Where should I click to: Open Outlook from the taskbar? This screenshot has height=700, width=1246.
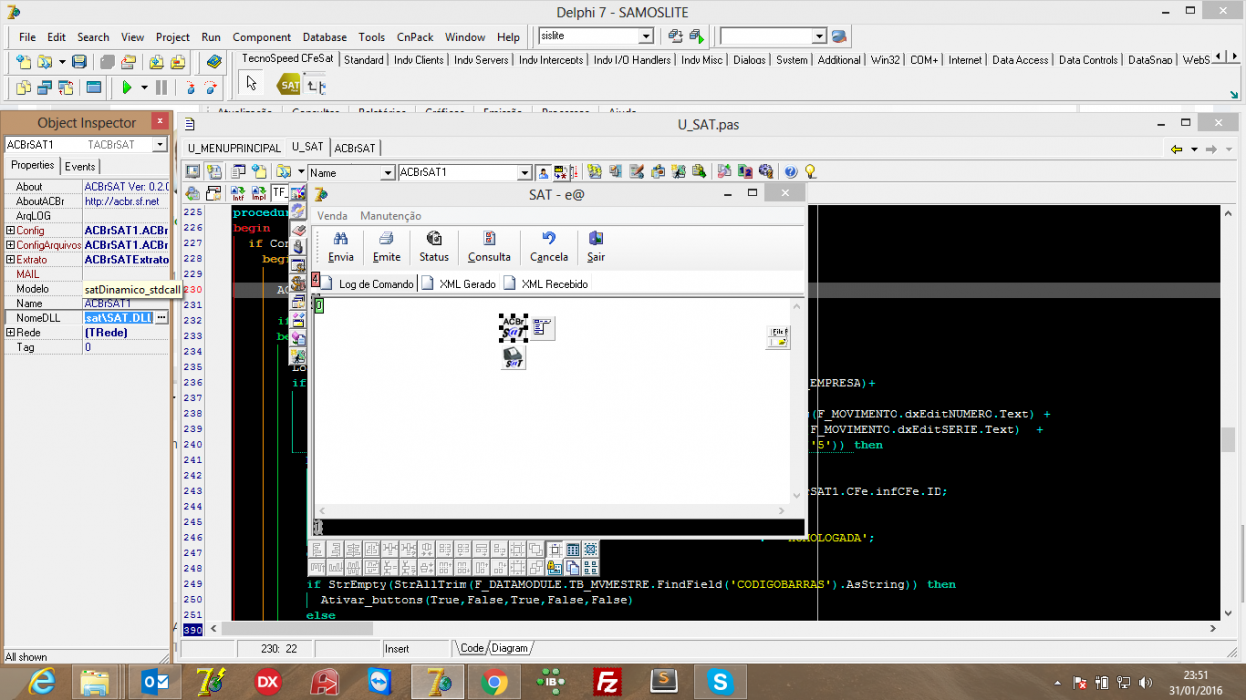point(155,682)
